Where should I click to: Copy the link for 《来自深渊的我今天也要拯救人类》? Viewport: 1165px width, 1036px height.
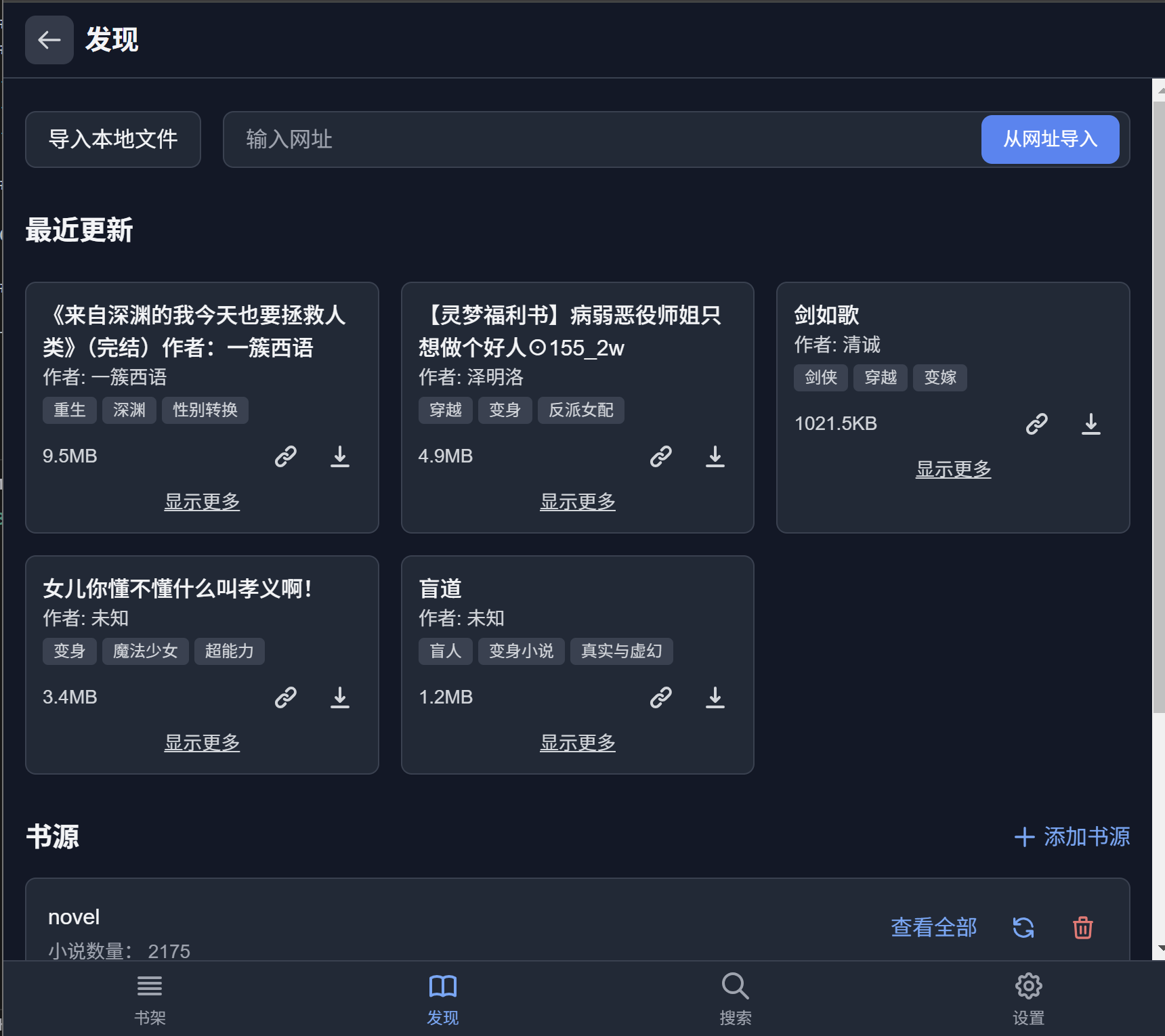pos(286,456)
